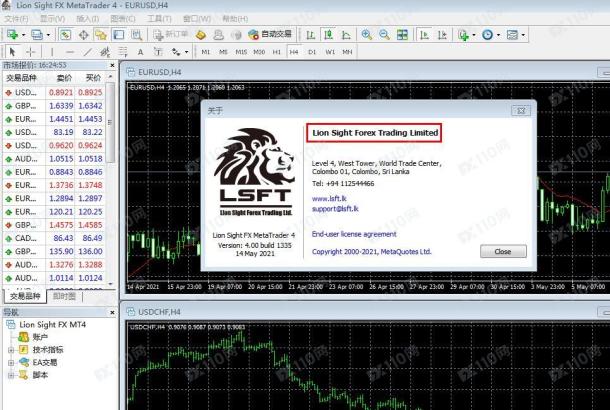Viewport: 610px width, 410px height.
Task: Open the Indicators list dropdown
Action: tap(473, 35)
